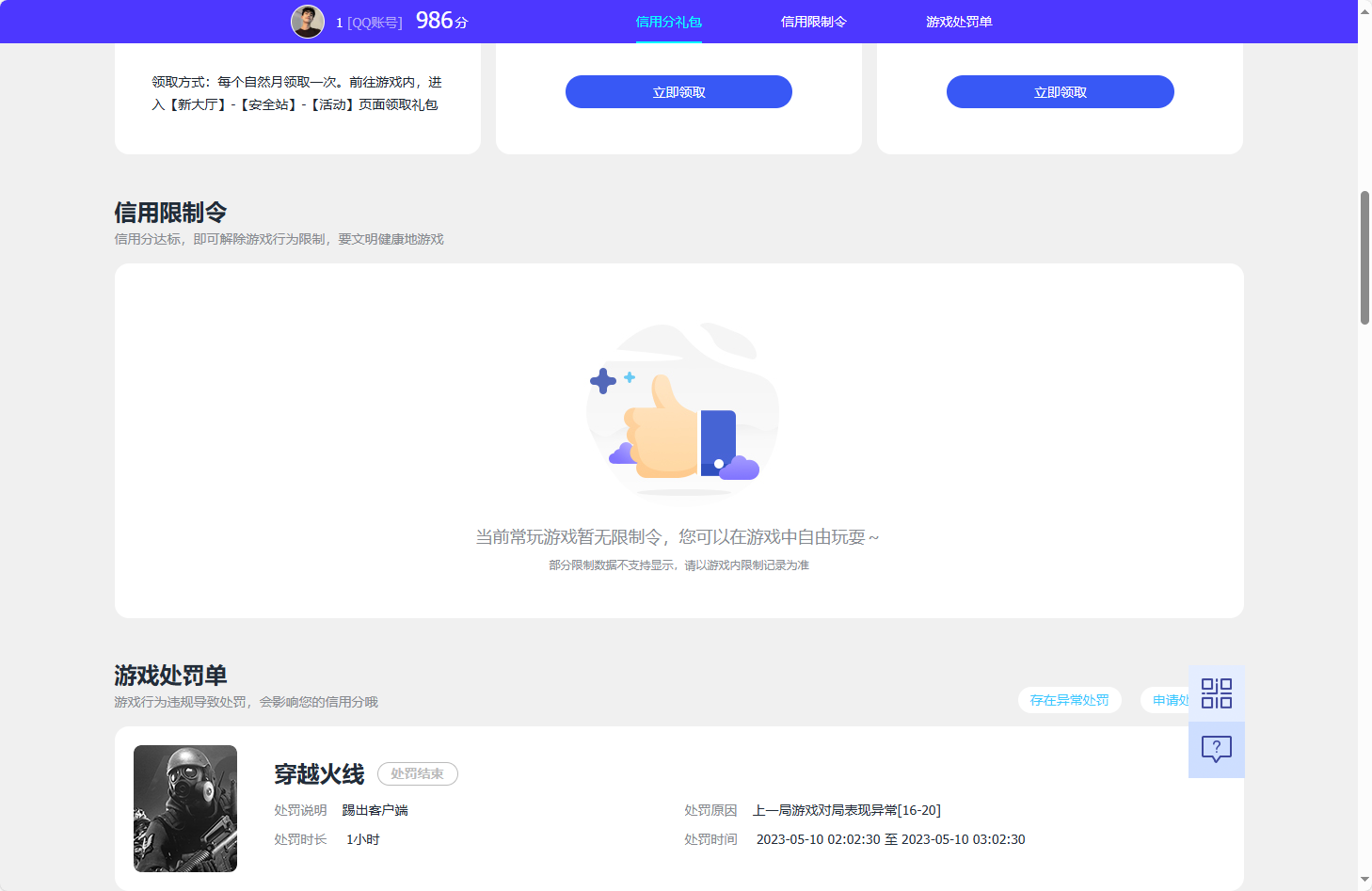Screen dimensions: 1372x891
Task: Open the QR code panel on the right
Action: [x=1216, y=693]
